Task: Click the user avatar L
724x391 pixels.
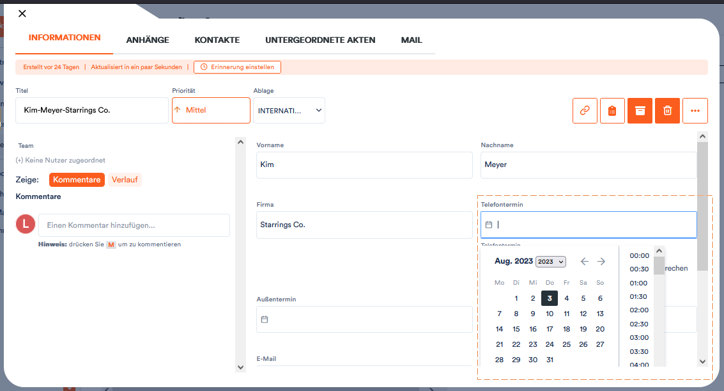Action: pos(25,224)
